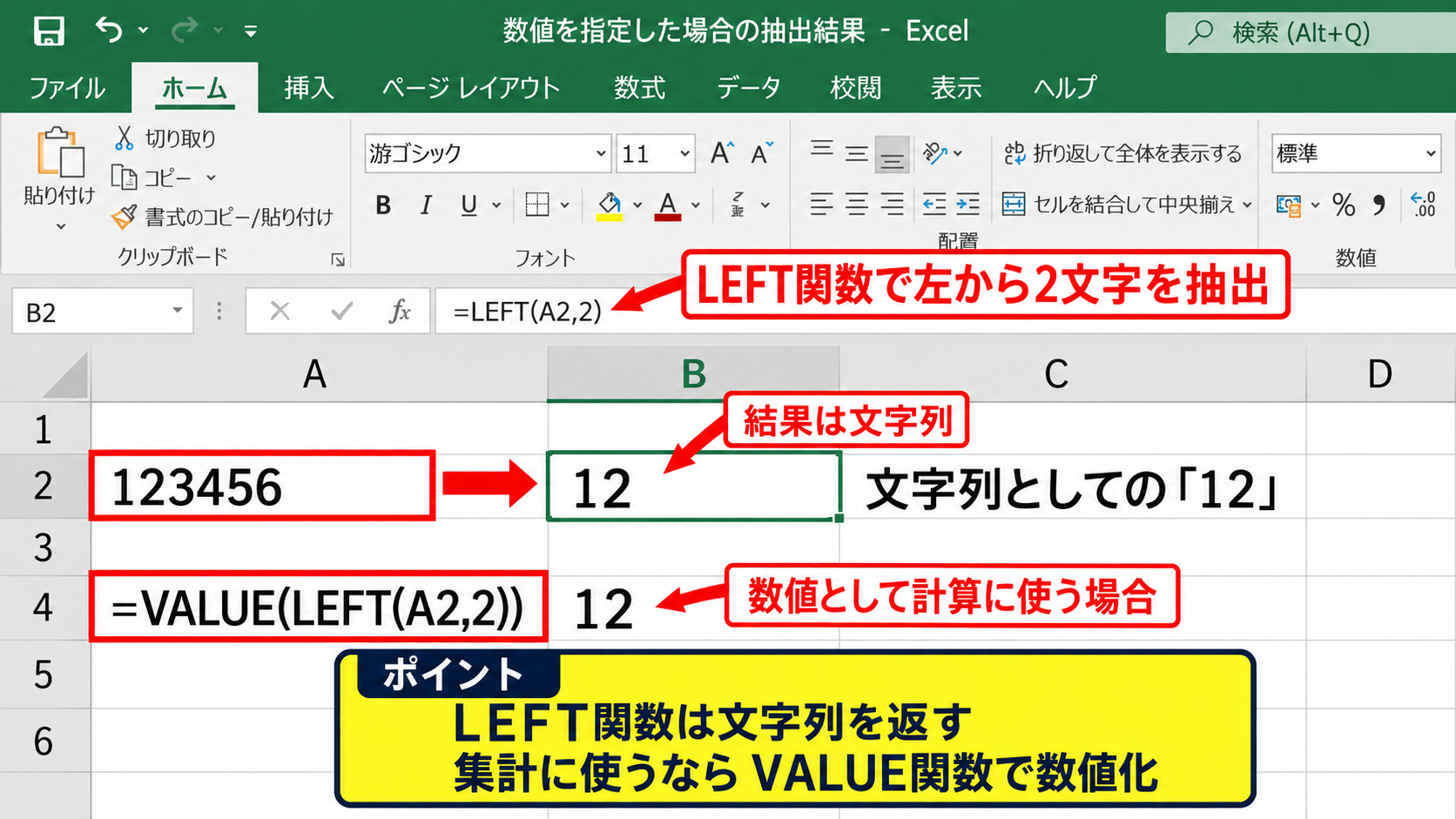Viewport: 1456px width, 819px height.
Task: Click the increase indent icon
Action: [x=967, y=205]
